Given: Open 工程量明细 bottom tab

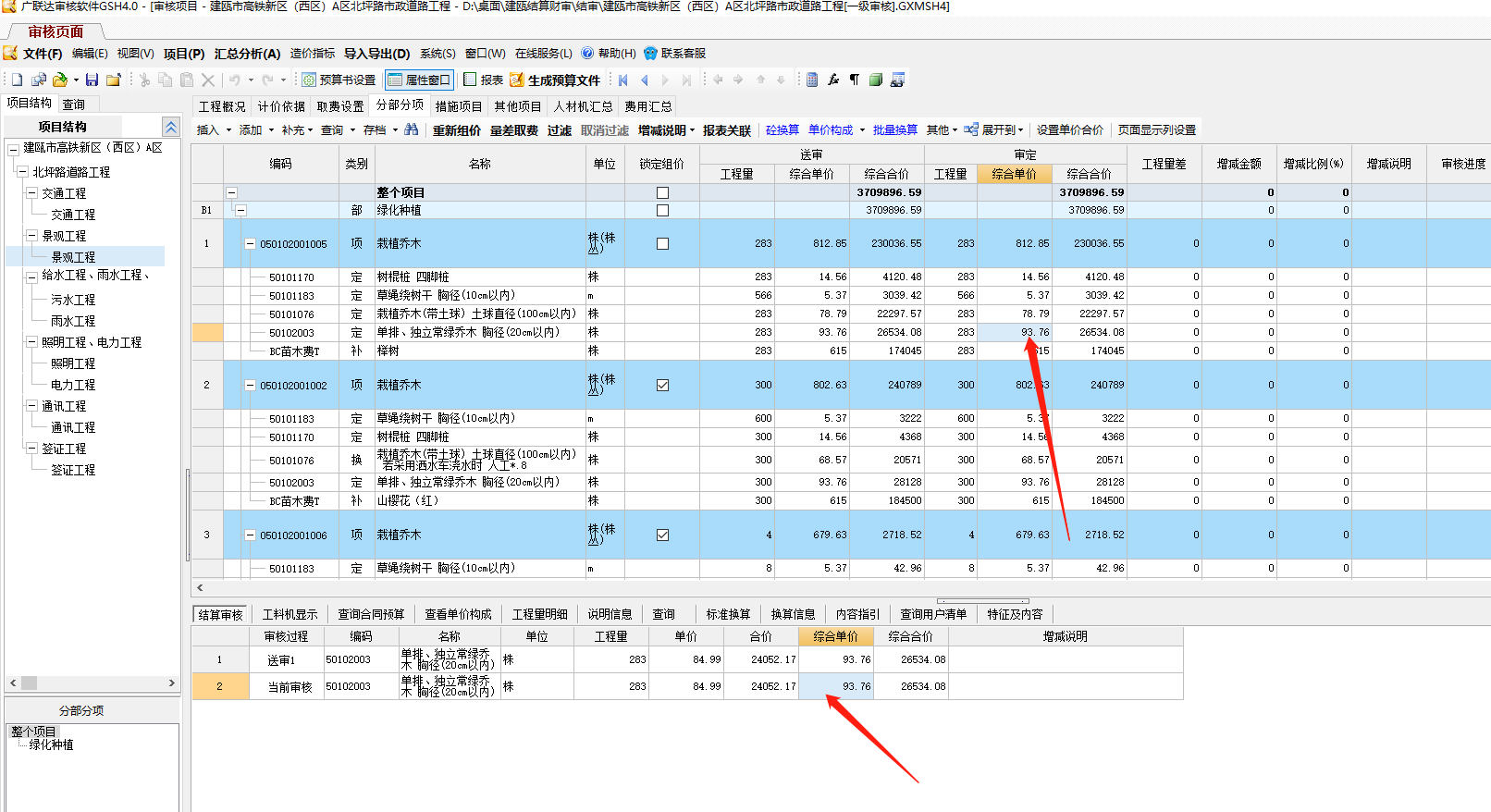Looking at the screenshot, I should [x=540, y=614].
